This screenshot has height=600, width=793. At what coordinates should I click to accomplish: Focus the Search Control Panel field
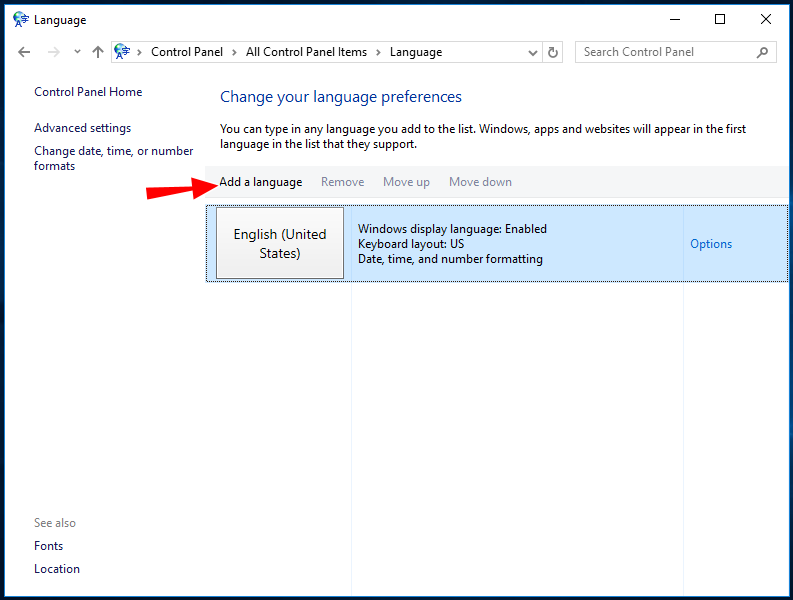tap(676, 52)
